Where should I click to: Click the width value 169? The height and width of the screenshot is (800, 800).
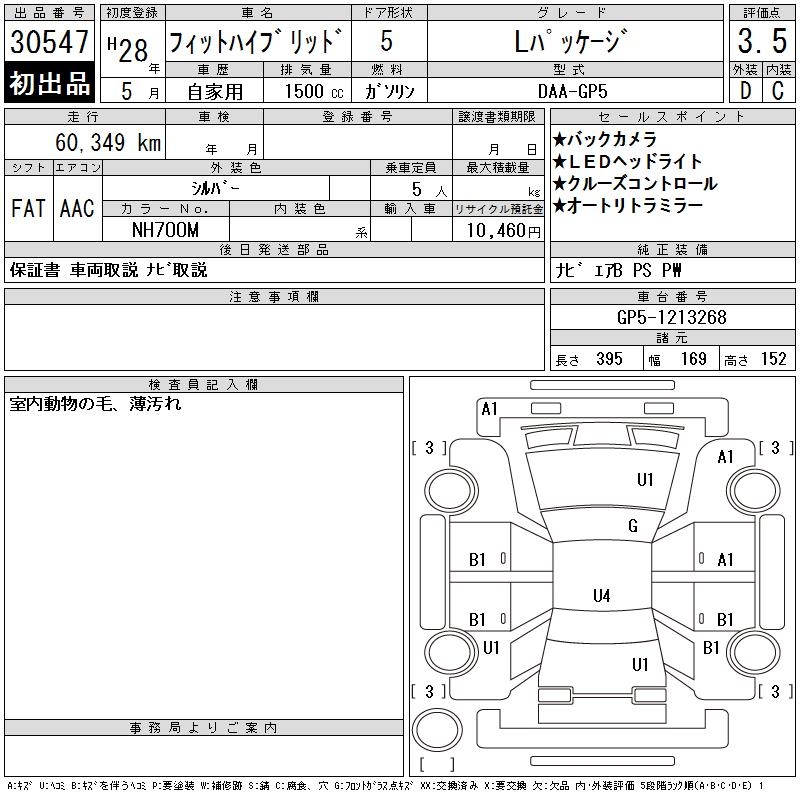click(x=693, y=359)
